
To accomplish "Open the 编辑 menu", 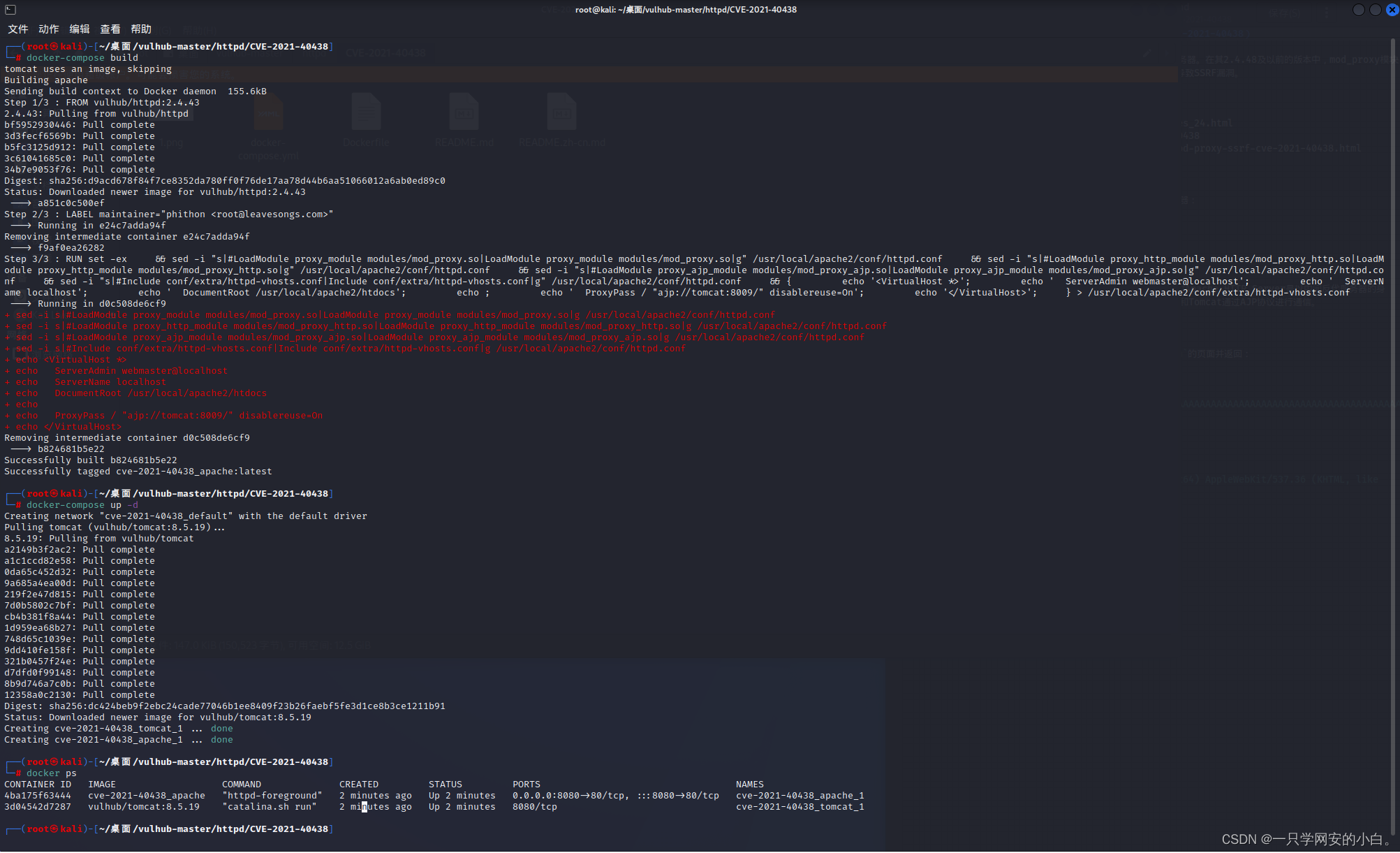I will pos(79,29).
